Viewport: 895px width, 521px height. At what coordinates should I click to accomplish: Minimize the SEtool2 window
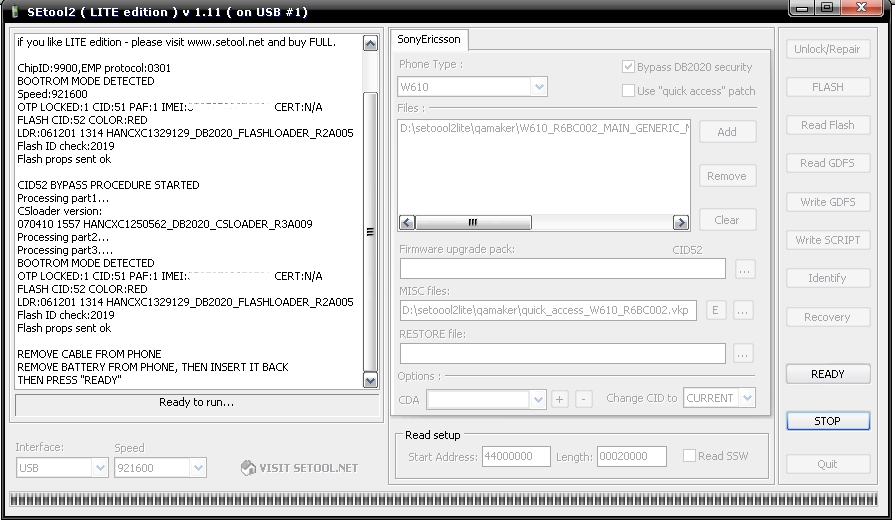click(x=803, y=8)
